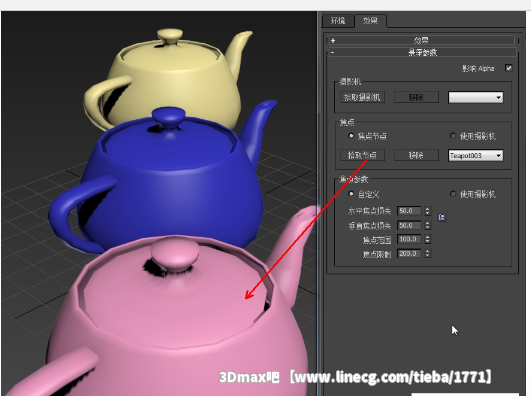Click 移除 button in the 摄影机 group
The image size is (531, 396).
coord(416,98)
